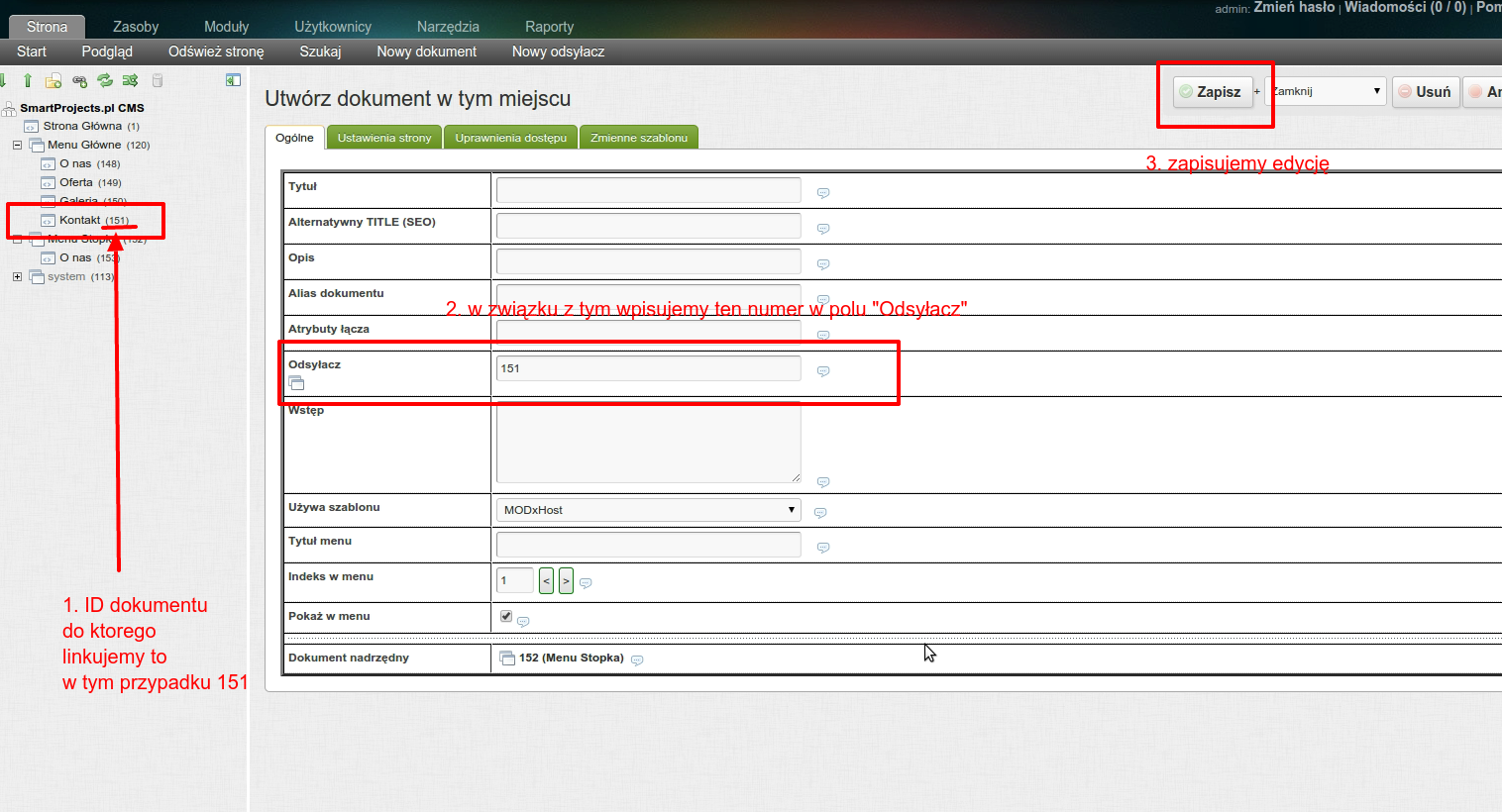The image size is (1502, 812).
Task: Open the help bubble for the Odsyłacz field
Action: tap(822, 371)
